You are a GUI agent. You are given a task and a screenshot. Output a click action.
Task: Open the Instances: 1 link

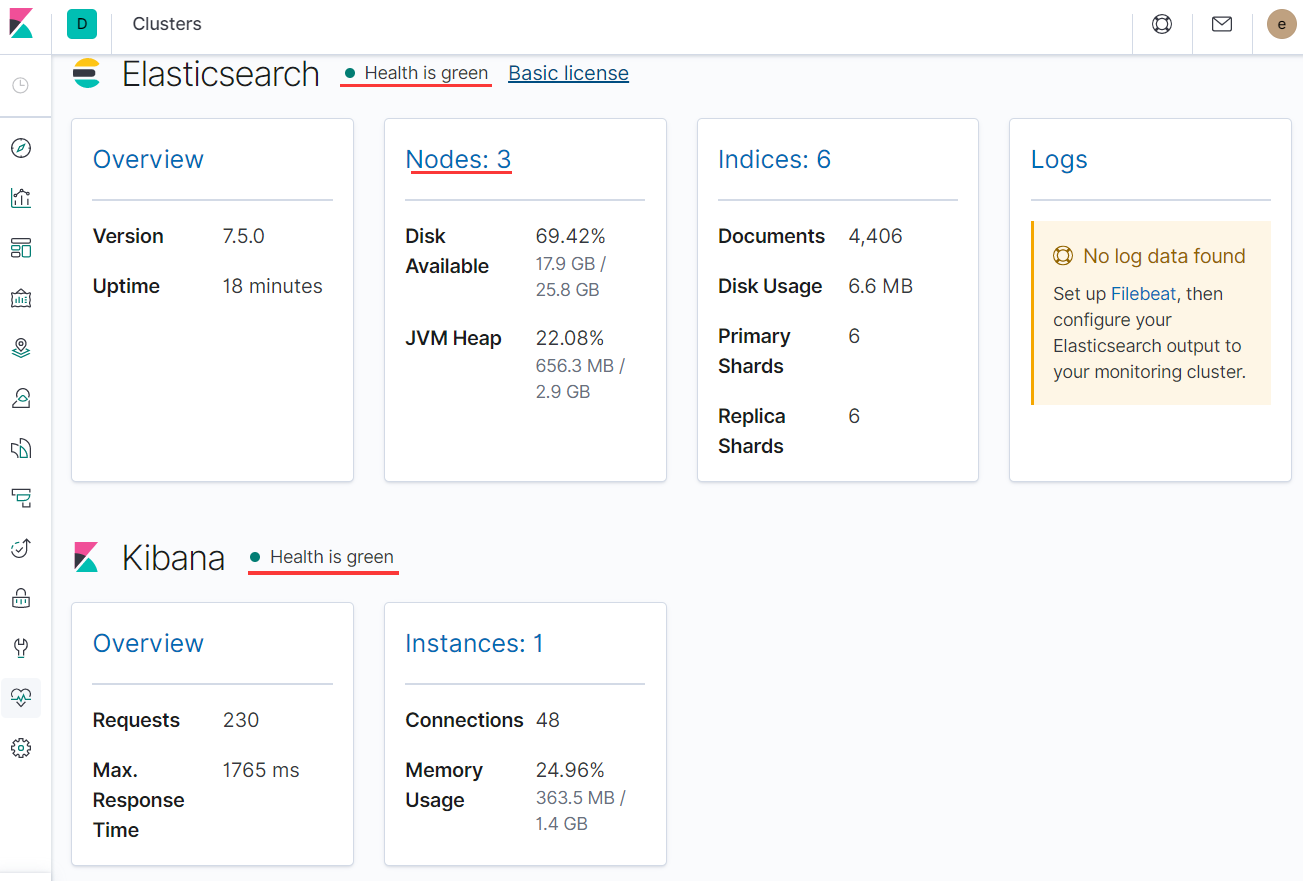[x=474, y=643]
